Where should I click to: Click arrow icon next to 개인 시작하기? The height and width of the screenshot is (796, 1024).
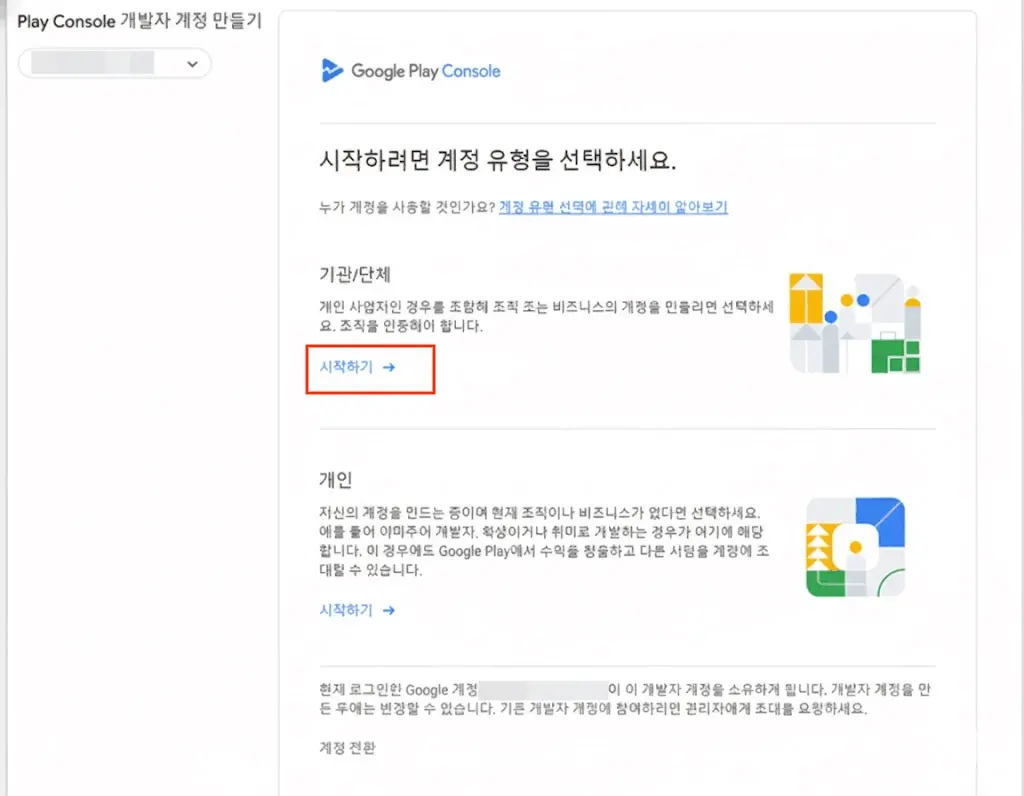click(389, 611)
